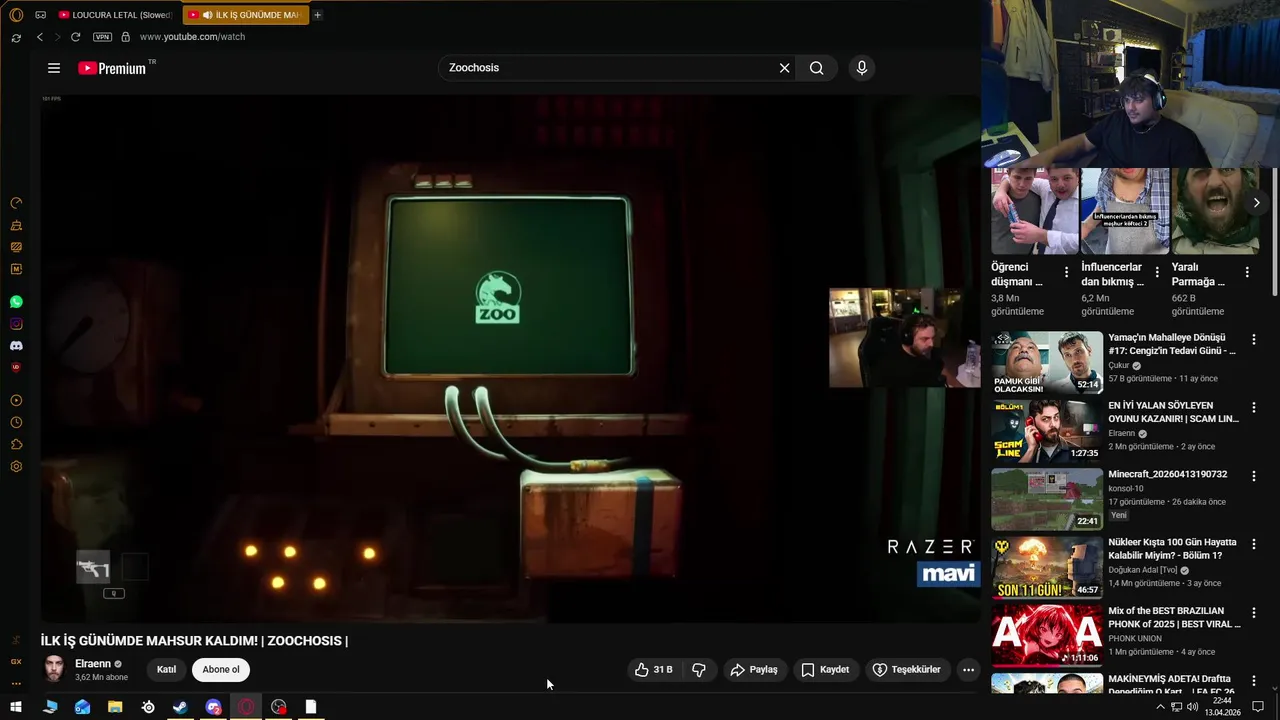Subscribe with the Abone ol button
Screen dimensions: 1280x720
(x=221, y=670)
